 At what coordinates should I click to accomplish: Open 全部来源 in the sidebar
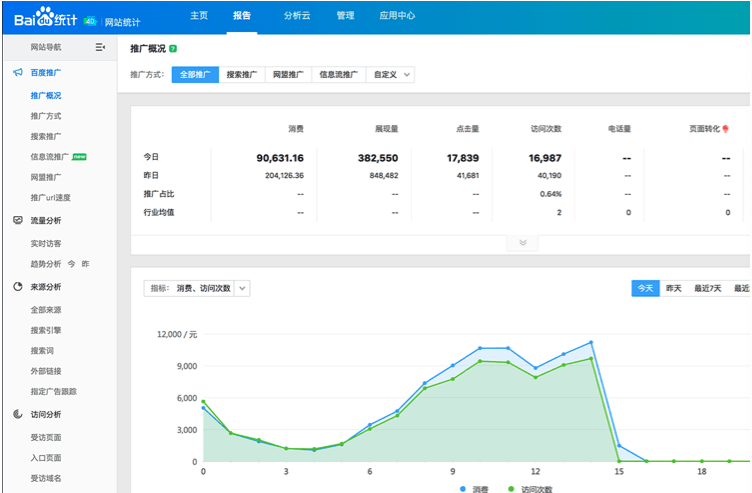46,310
